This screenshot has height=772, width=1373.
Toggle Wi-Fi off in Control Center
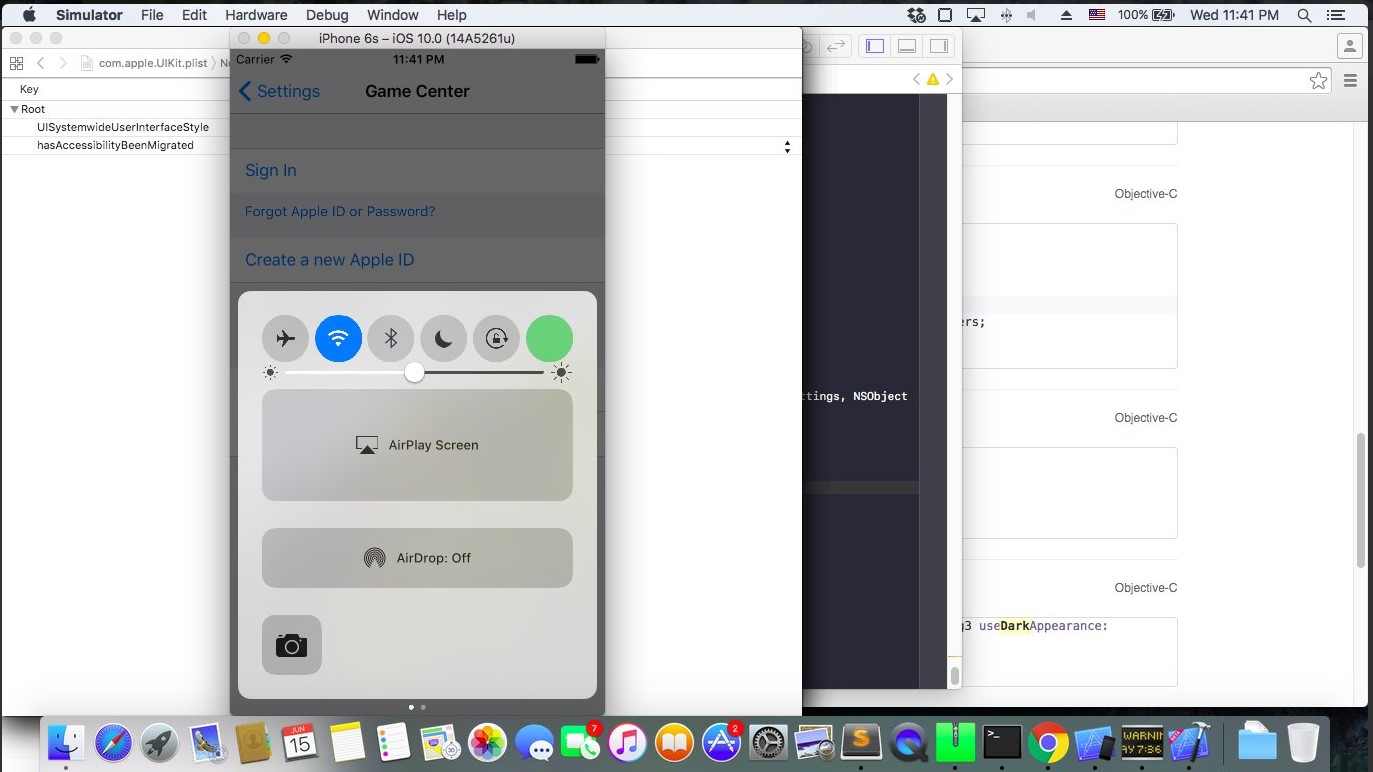click(338, 338)
